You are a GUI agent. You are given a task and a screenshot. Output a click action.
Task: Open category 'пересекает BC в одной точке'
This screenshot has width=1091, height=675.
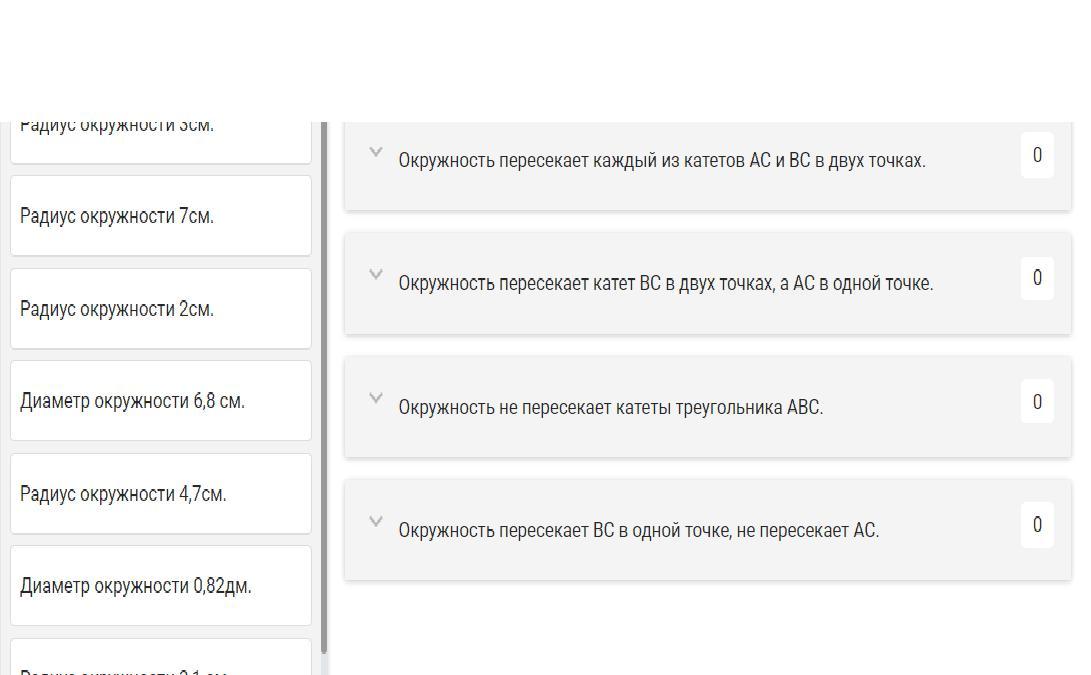point(638,531)
